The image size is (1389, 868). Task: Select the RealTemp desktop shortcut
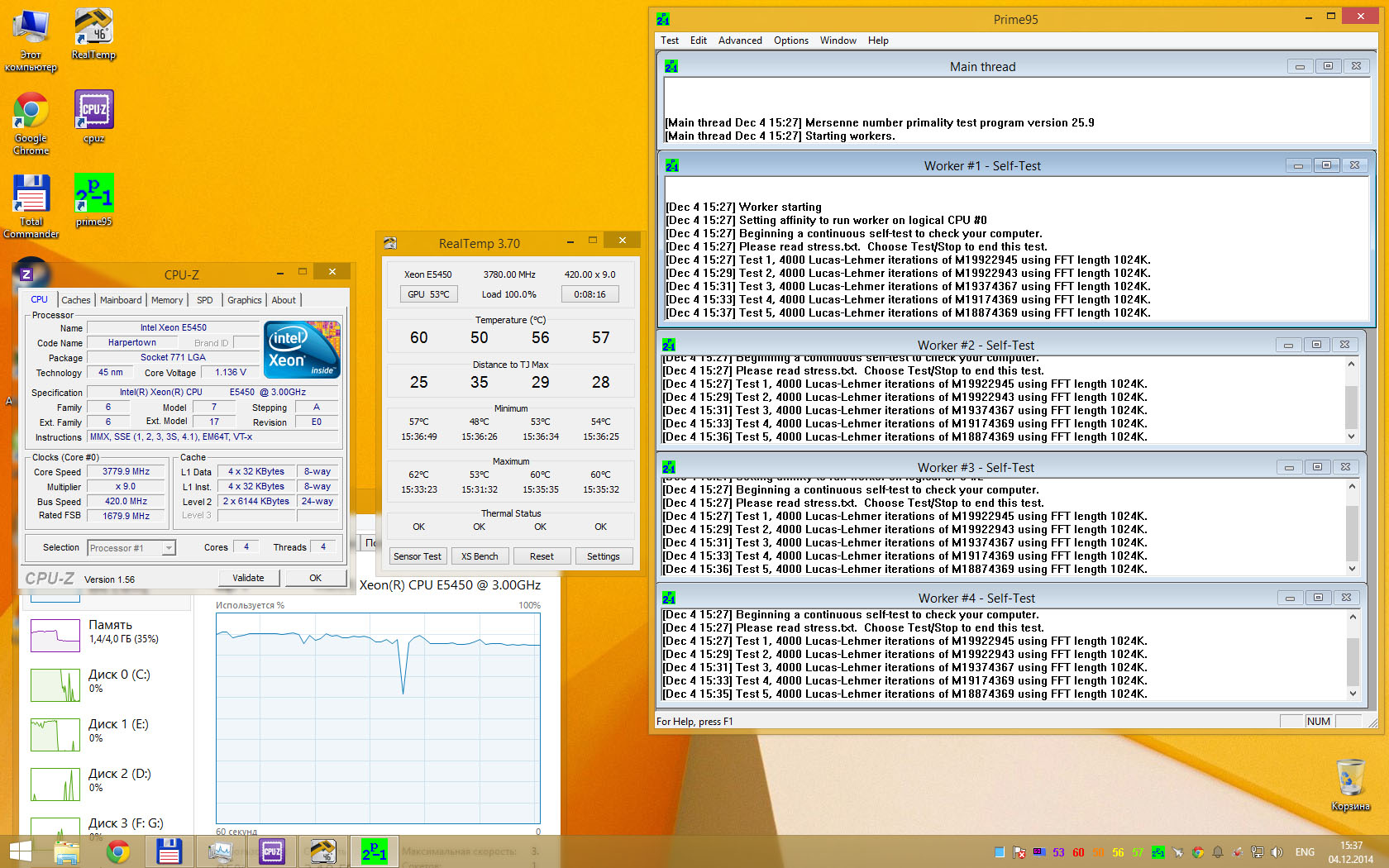click(93, 34)
